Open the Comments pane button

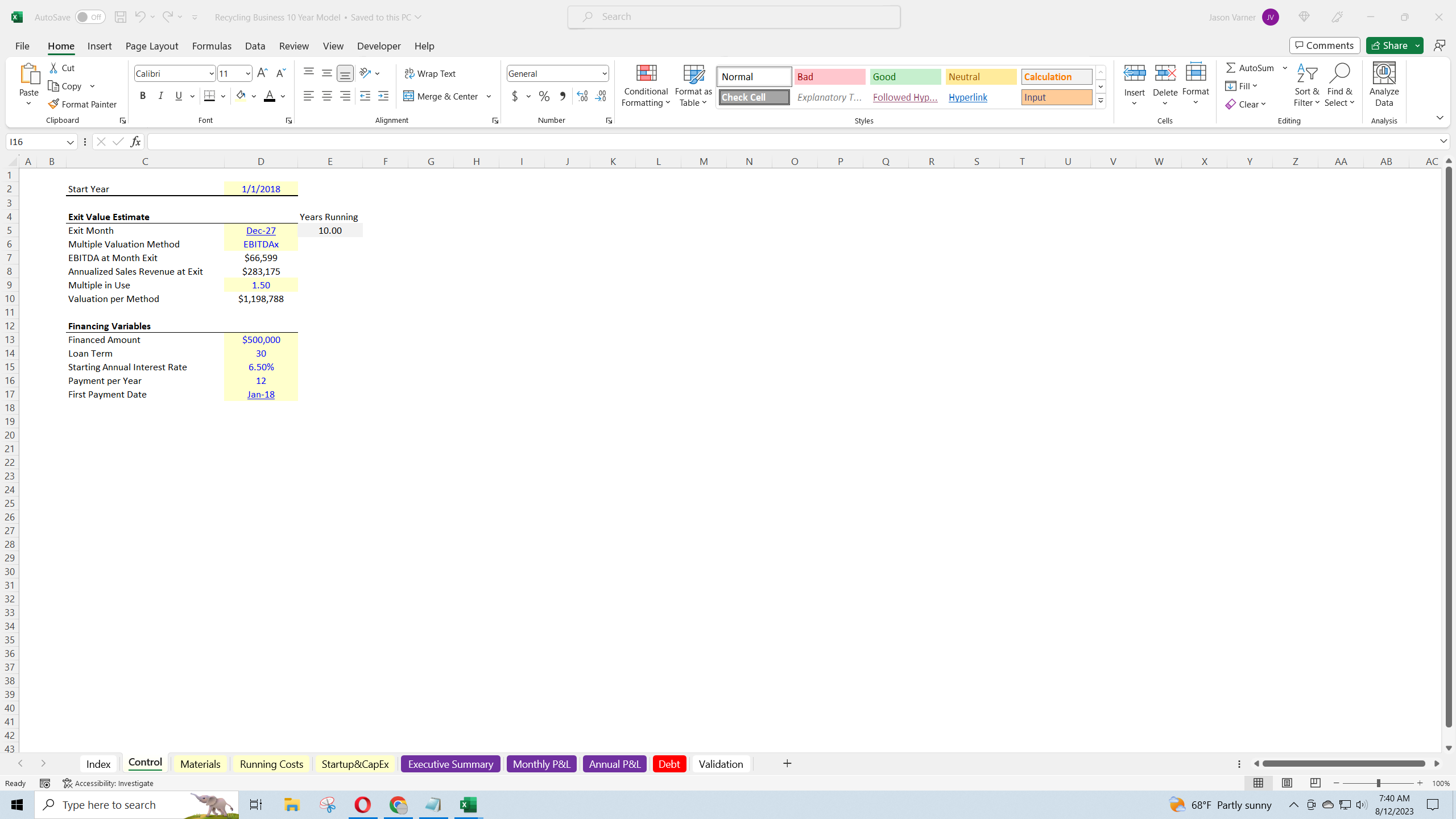pyautogui.click(x=1324, y=45)
